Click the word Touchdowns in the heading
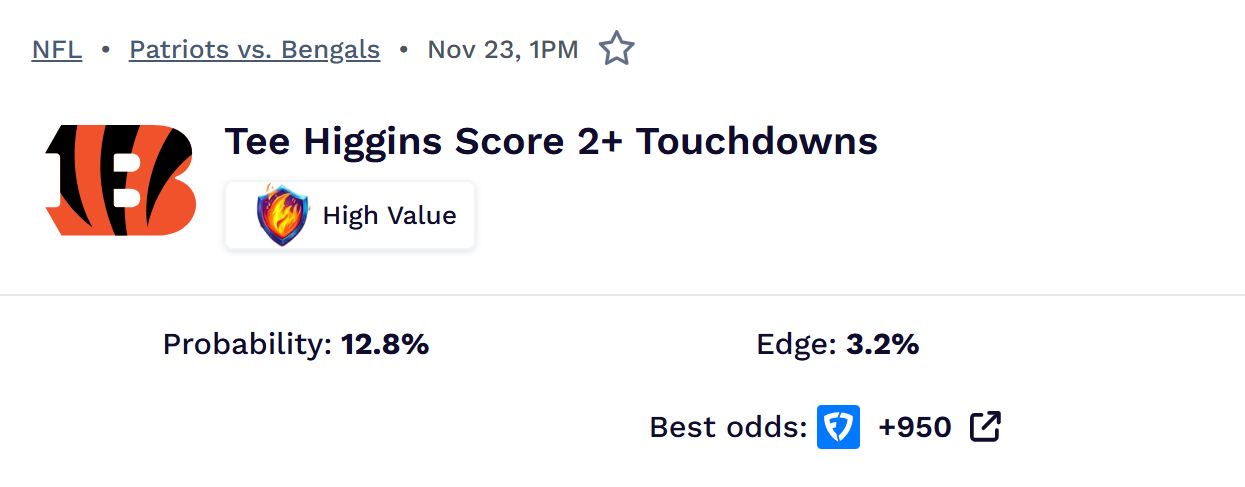 tap(756, 142)
